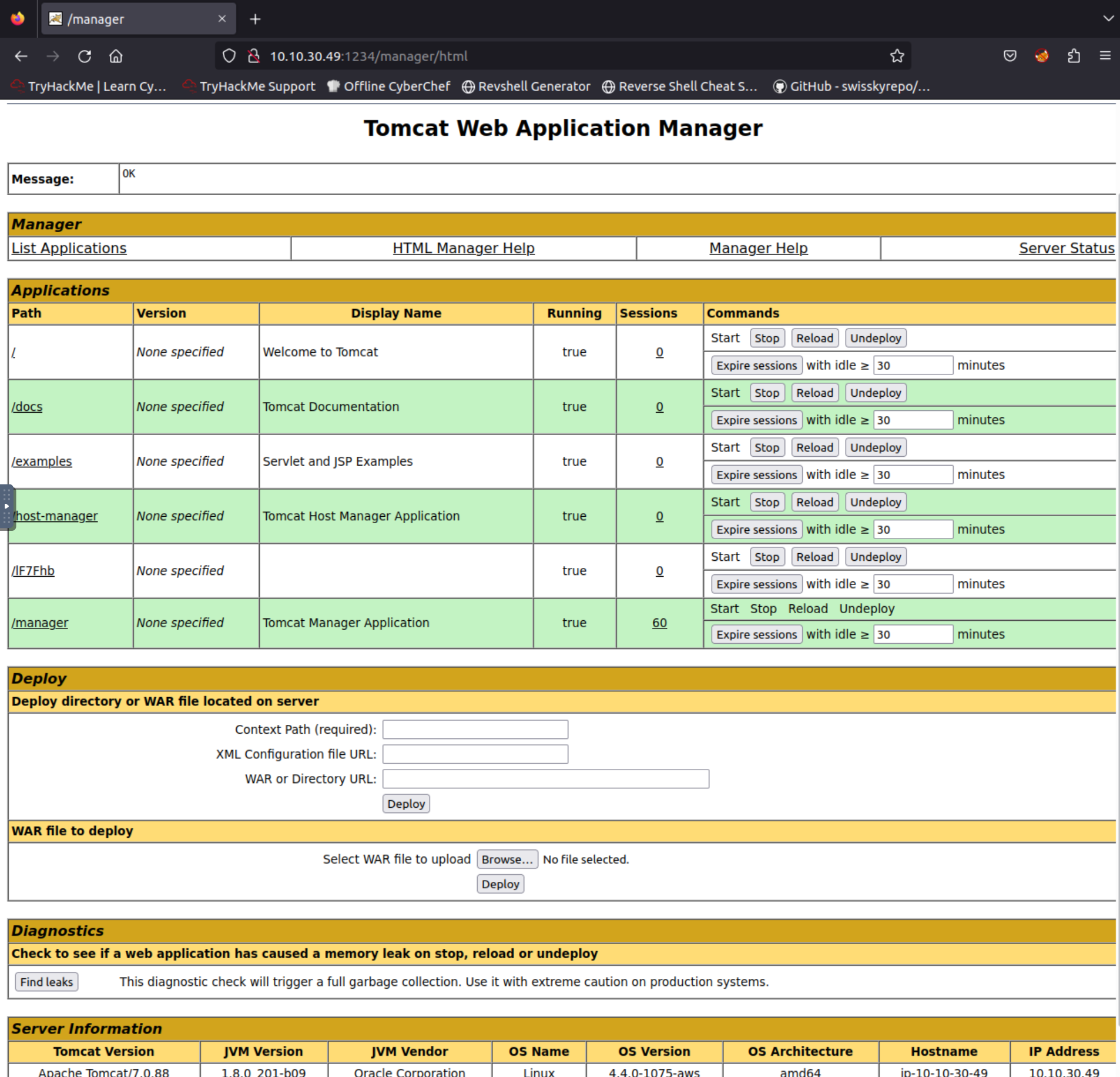The image size is (1120, 1077).
Task: Open a new tab with plus icon
Action: click(x=255, y=19)
